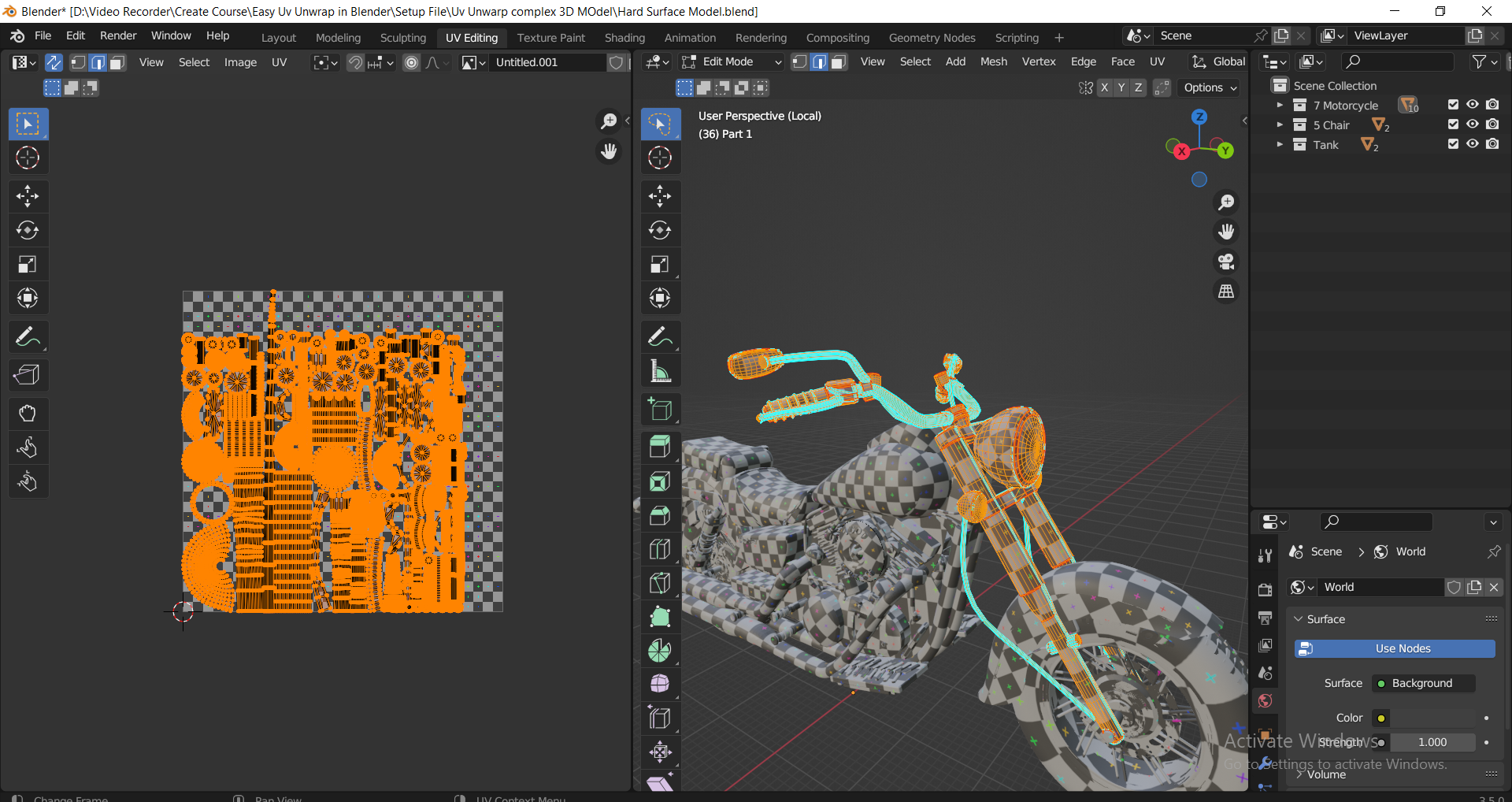The height and width of the screenshot is (802, 1512).
Task: Choose the Bevel tool in viewport toolbar
Action: (660, 515)
